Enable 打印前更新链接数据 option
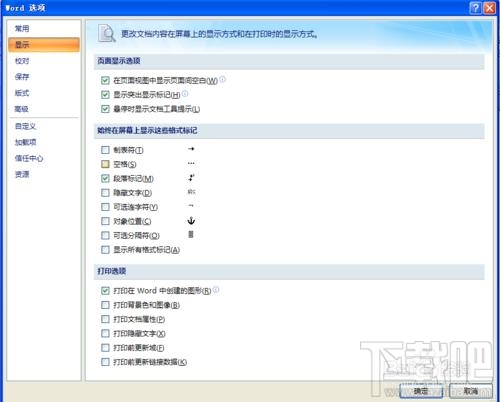The image size is (500, 402). (x=105, y=362)
